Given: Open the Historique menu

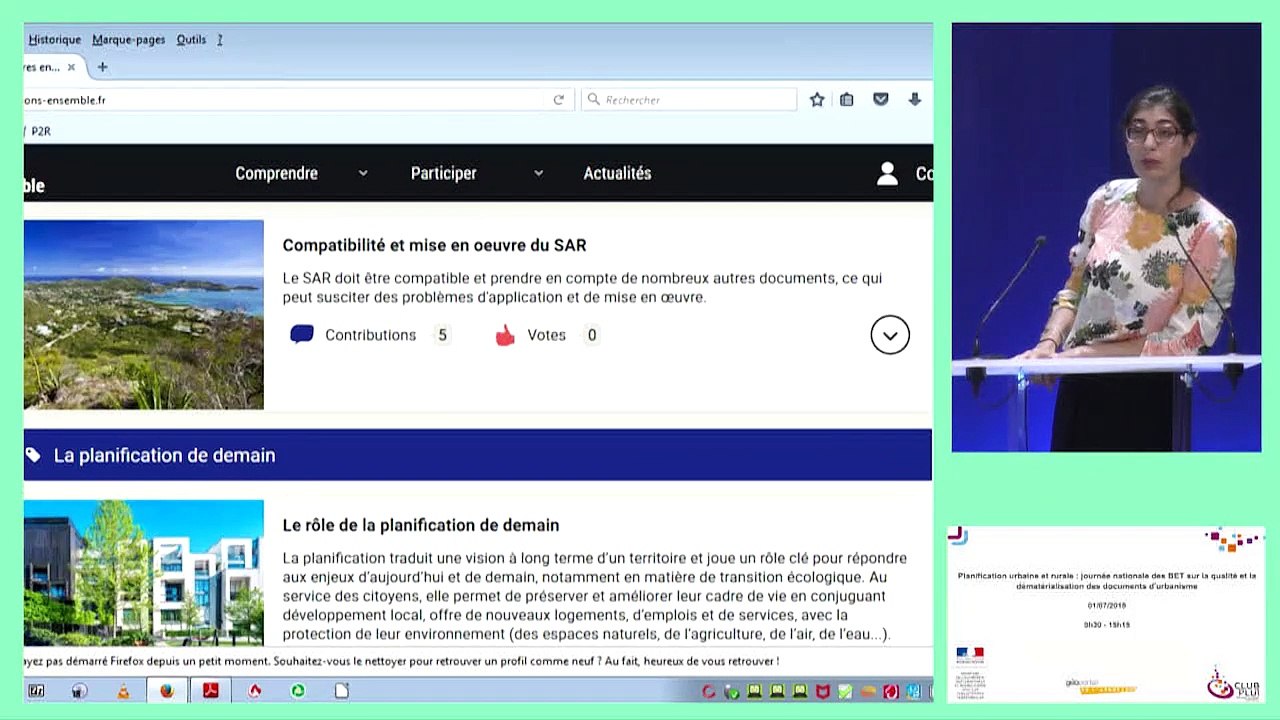Looking at the screenshot, I should click(x=55, y=40).
